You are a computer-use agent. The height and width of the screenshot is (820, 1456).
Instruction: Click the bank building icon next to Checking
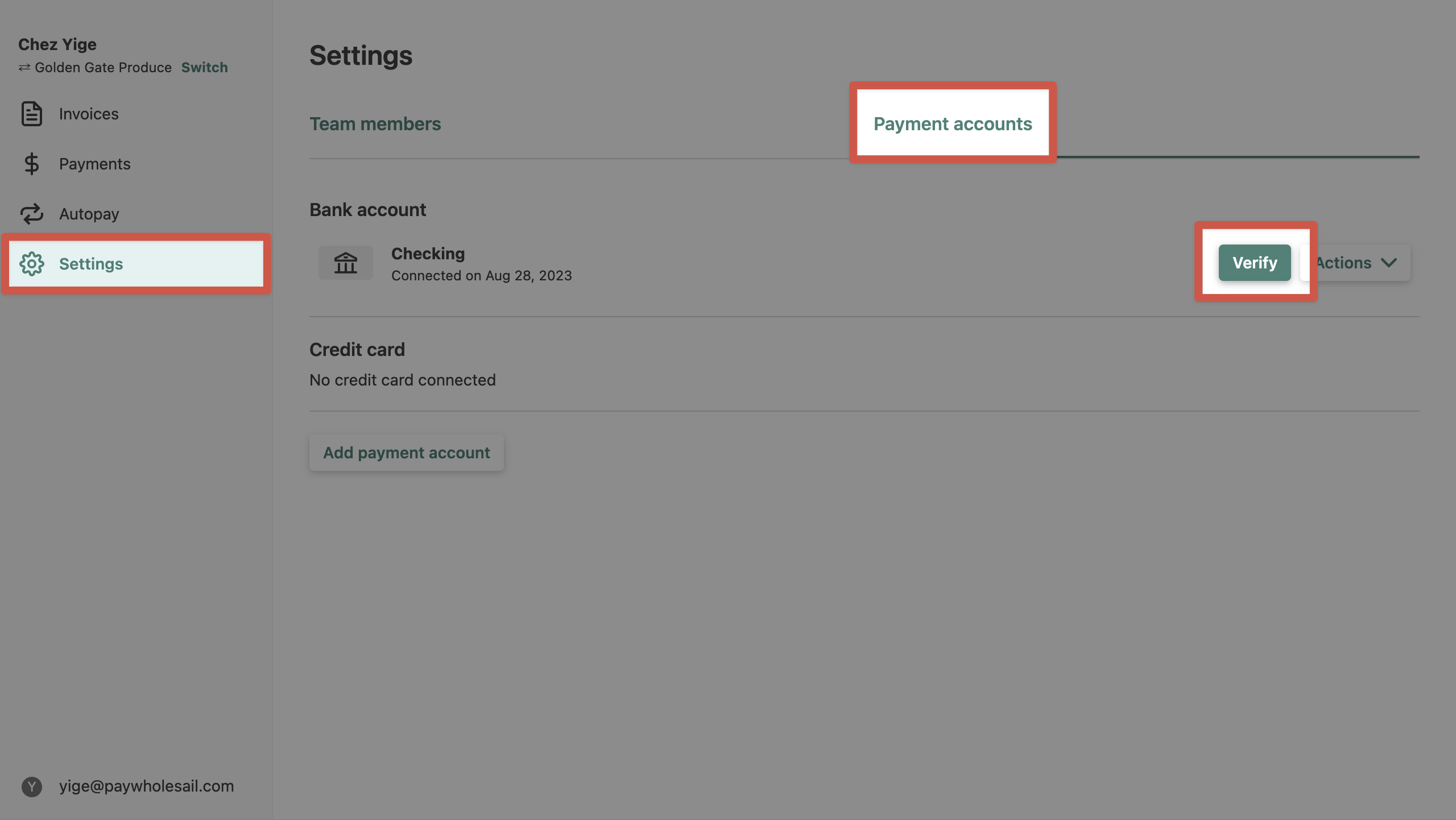[346, 262]
